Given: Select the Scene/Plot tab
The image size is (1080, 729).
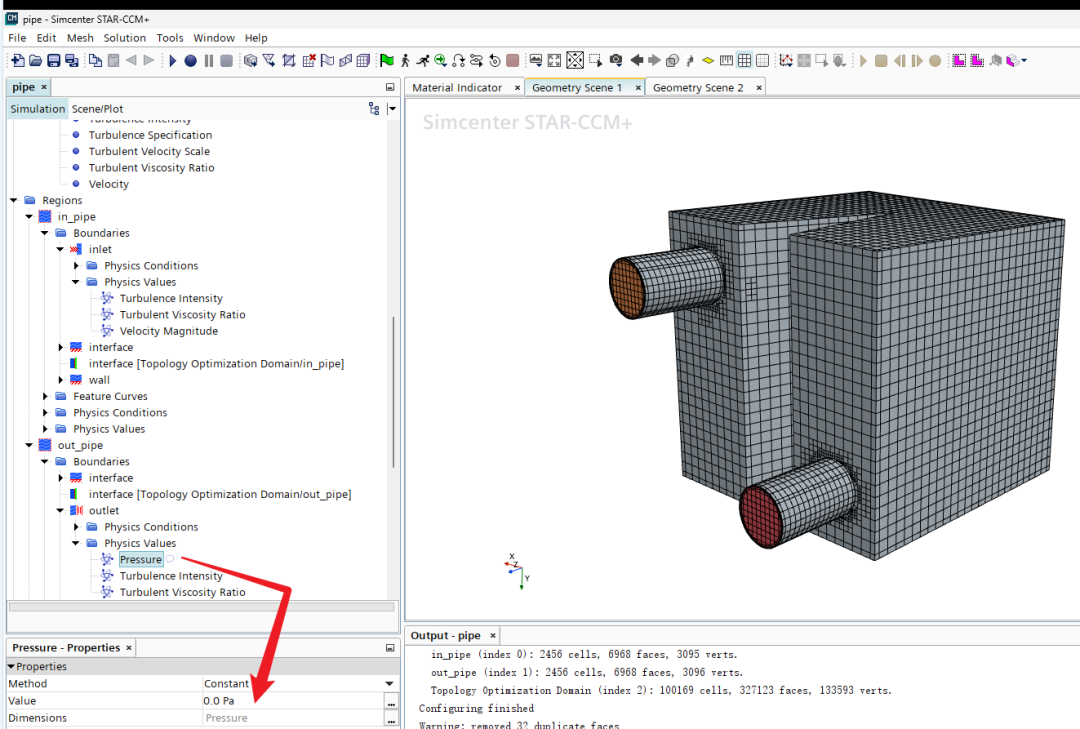Looking at the screenshot, I should pyautogui.click(x=97, y=109).
